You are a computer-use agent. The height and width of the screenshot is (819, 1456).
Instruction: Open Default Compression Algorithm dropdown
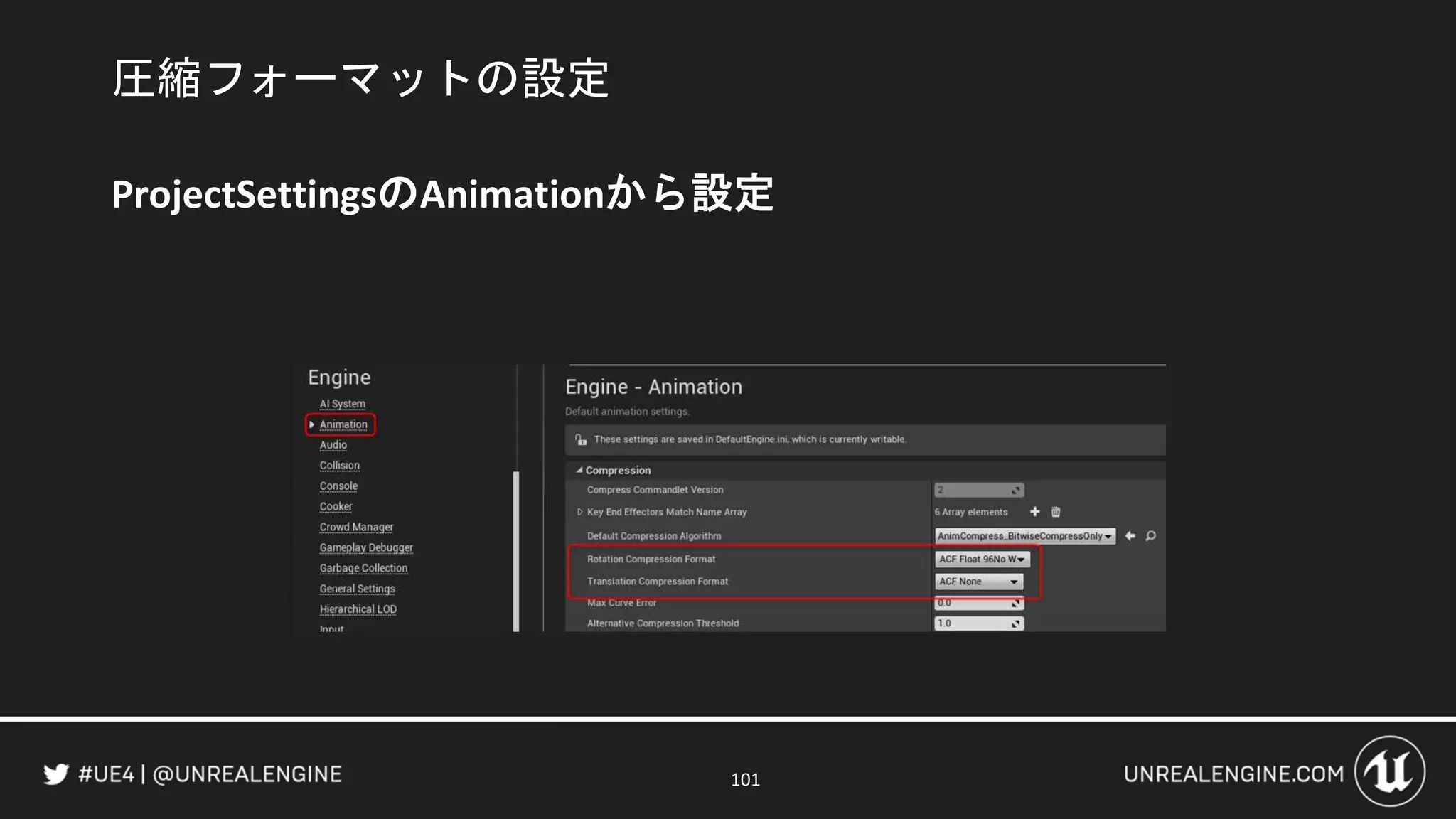(1024, 536)
